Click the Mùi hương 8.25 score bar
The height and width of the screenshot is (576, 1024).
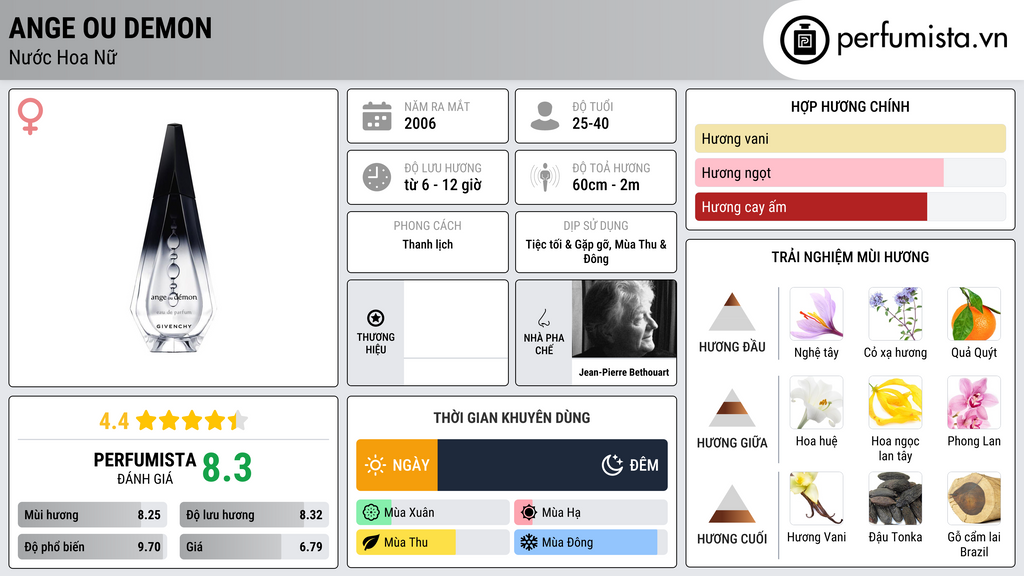pyautogui.click(x=93, y=515)
